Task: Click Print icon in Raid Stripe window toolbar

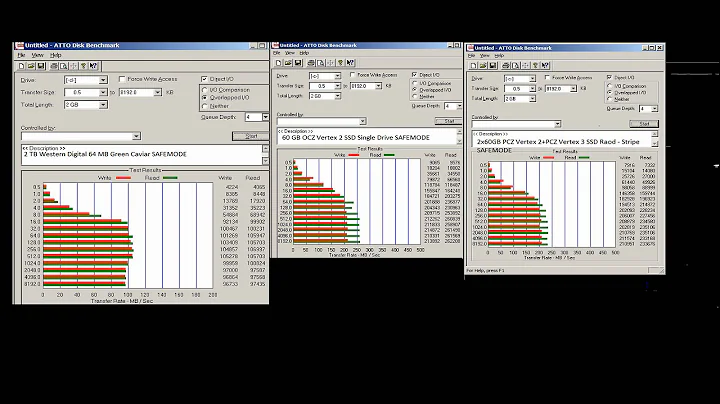Action: 506,66
